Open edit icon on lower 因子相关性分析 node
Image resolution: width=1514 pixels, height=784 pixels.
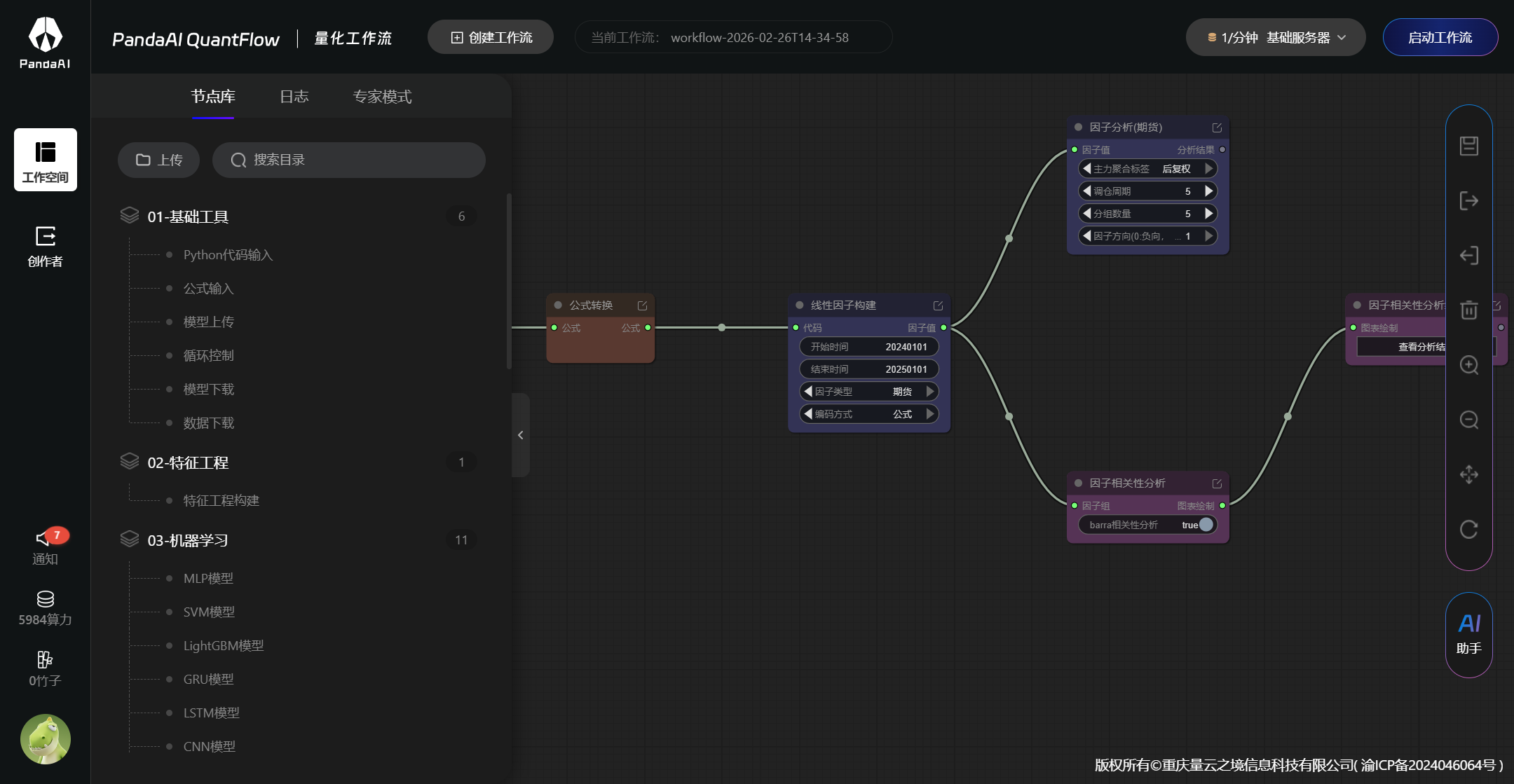pos(1217,483)
